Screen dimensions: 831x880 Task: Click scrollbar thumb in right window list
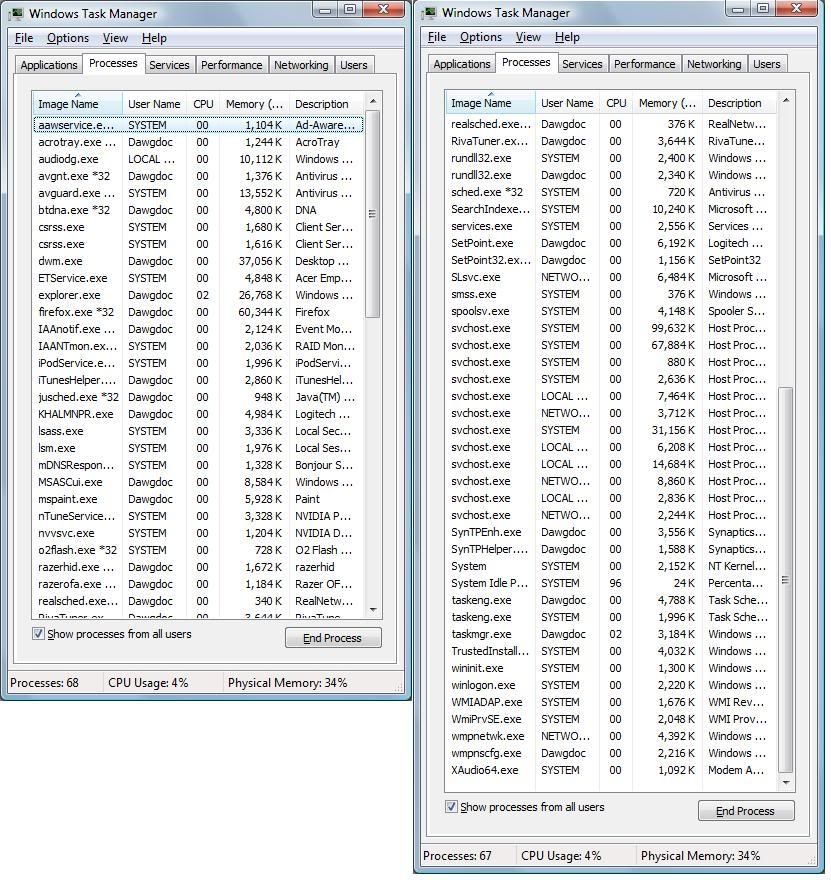click(786, 580)
